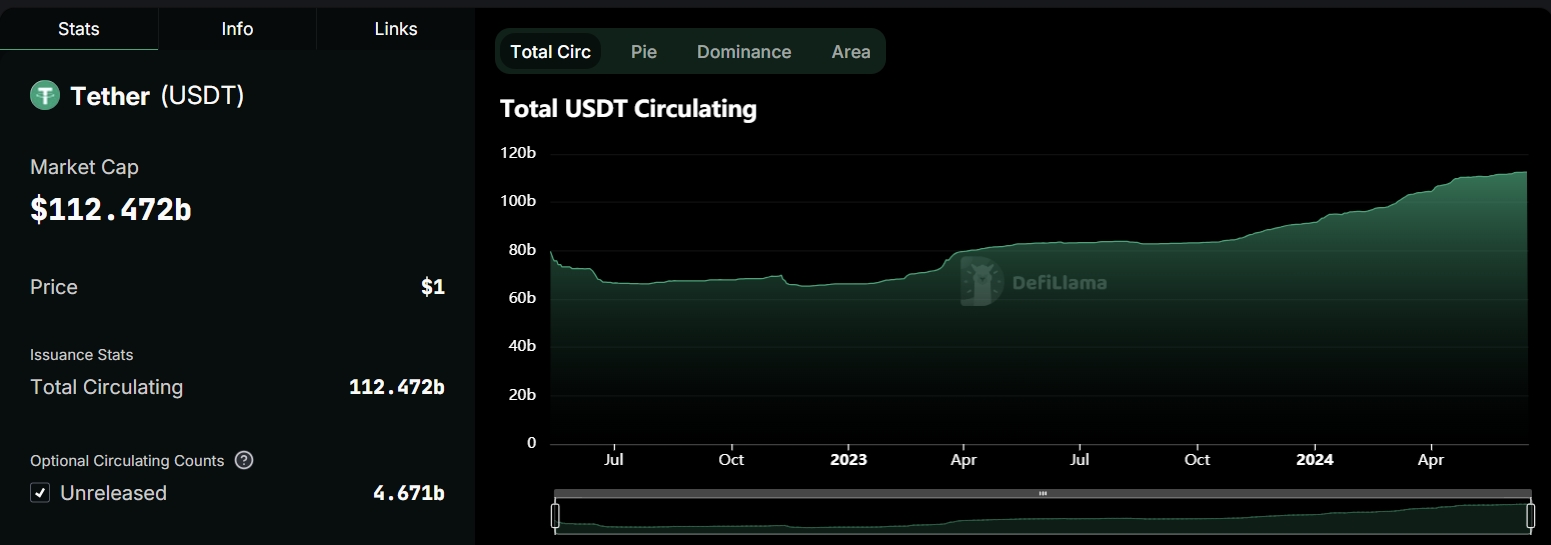Click the Tether logo icon
Screen dimensions: 1551x545
pyautogui.click(x=45, y=96)
